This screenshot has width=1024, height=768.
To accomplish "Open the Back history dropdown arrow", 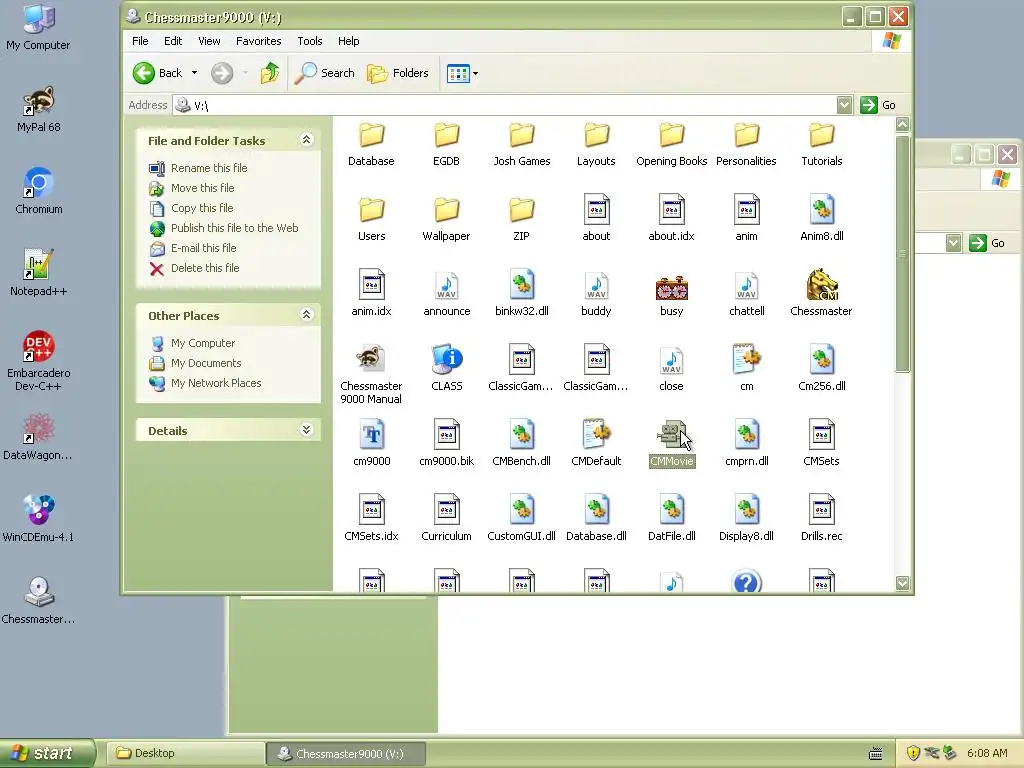I will pos(194,73).
